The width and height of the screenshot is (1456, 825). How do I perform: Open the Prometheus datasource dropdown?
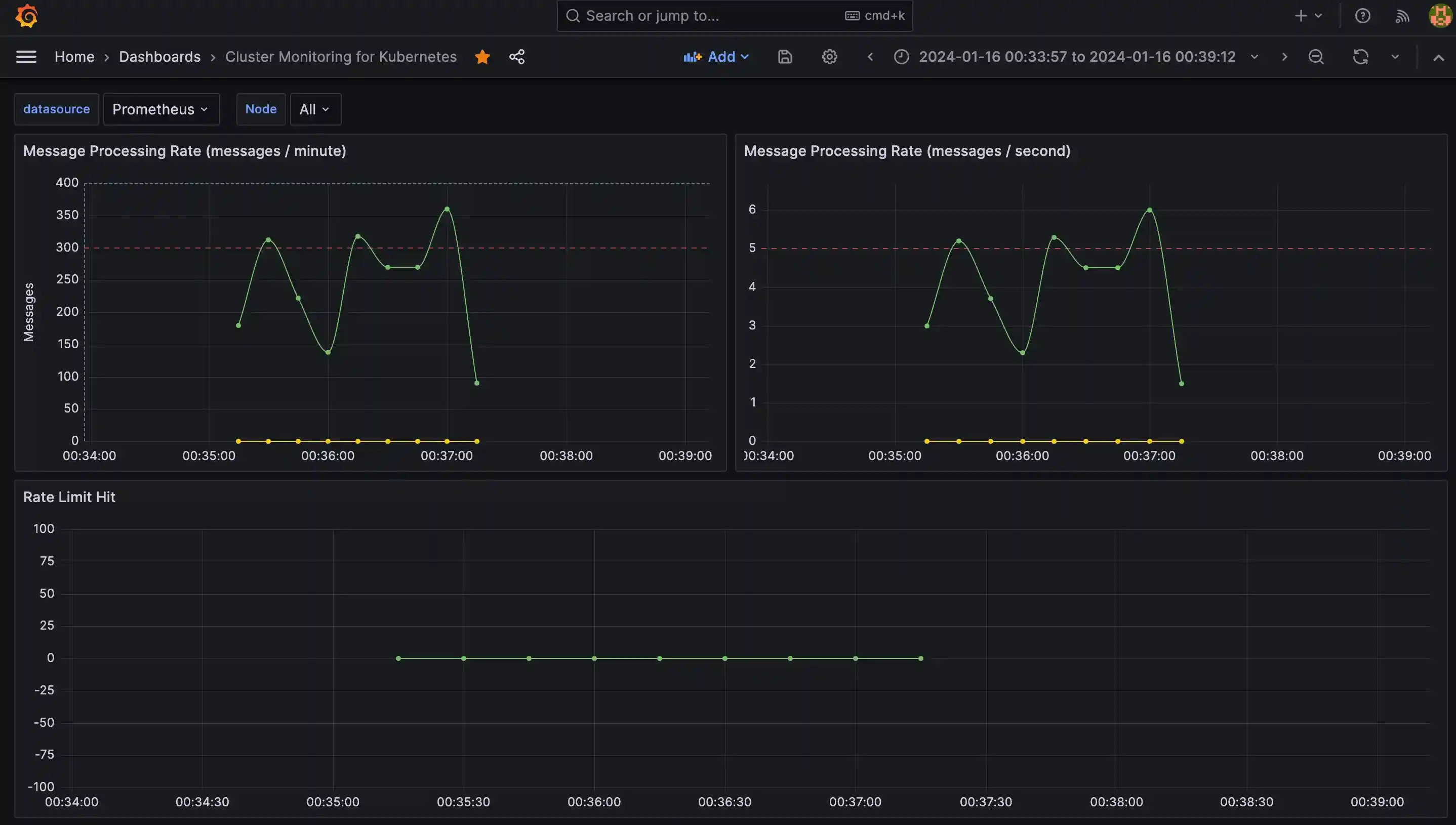(161, 109)
